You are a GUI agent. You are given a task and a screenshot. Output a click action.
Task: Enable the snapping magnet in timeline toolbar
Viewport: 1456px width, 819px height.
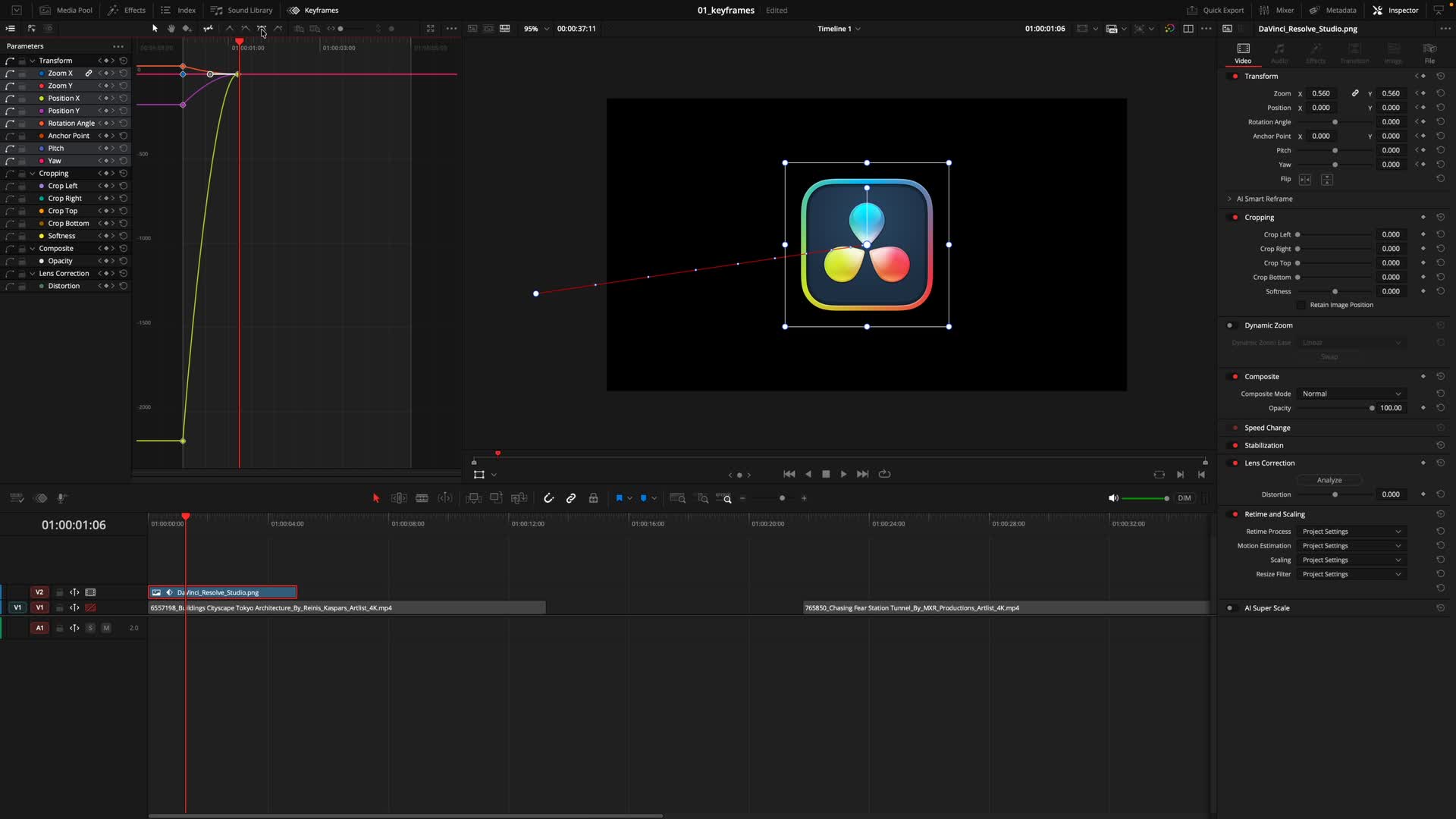549,498
